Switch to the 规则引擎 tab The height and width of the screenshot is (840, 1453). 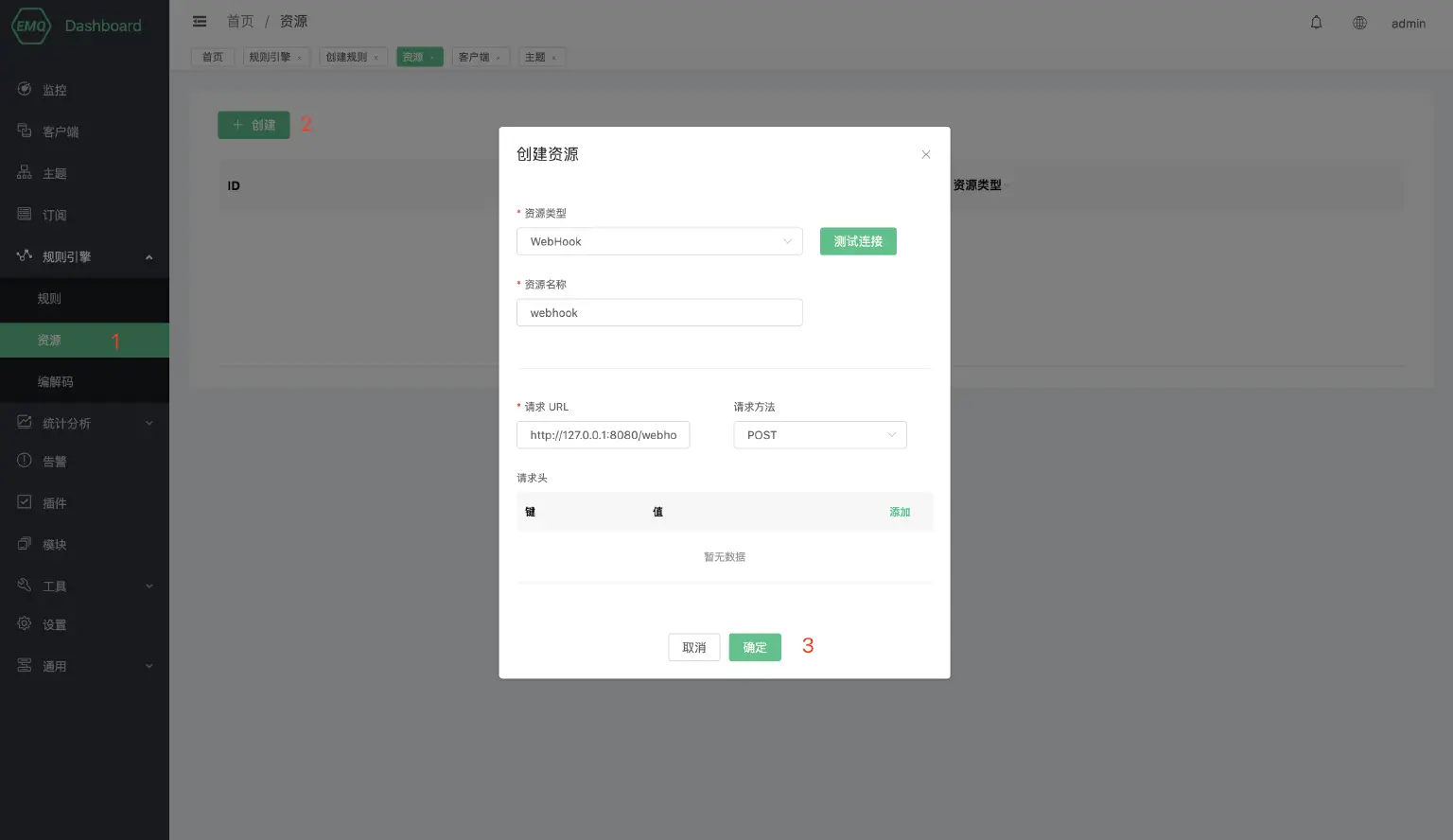(271, 57)
